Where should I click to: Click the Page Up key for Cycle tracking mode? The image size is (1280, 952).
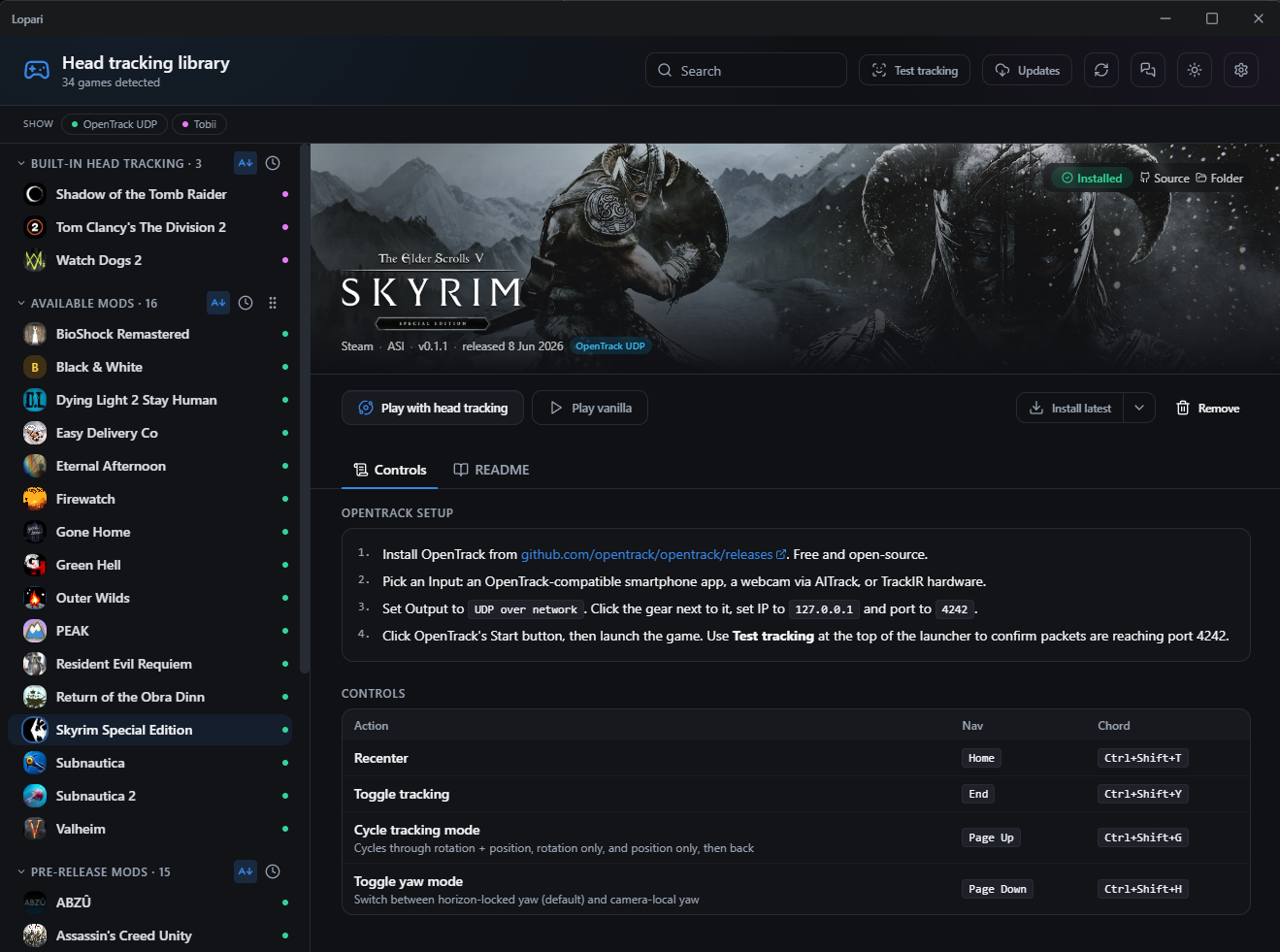coord(991,837)
